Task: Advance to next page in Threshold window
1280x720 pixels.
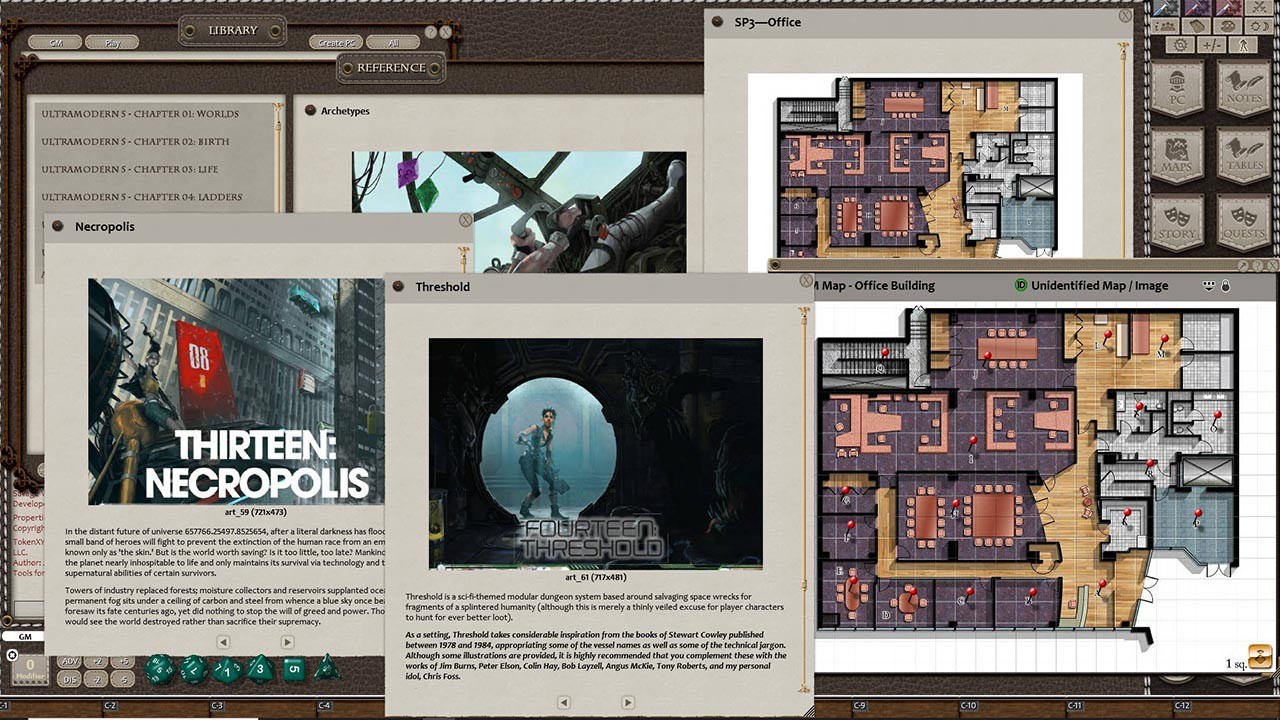Action: (x=626, y=703)
